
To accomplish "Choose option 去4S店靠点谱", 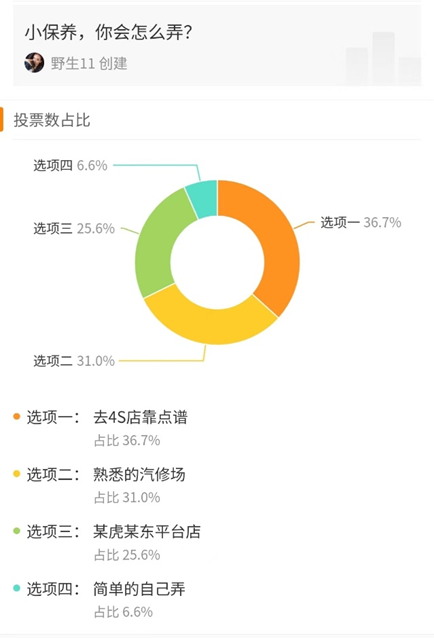I will [x=140, y=417].
